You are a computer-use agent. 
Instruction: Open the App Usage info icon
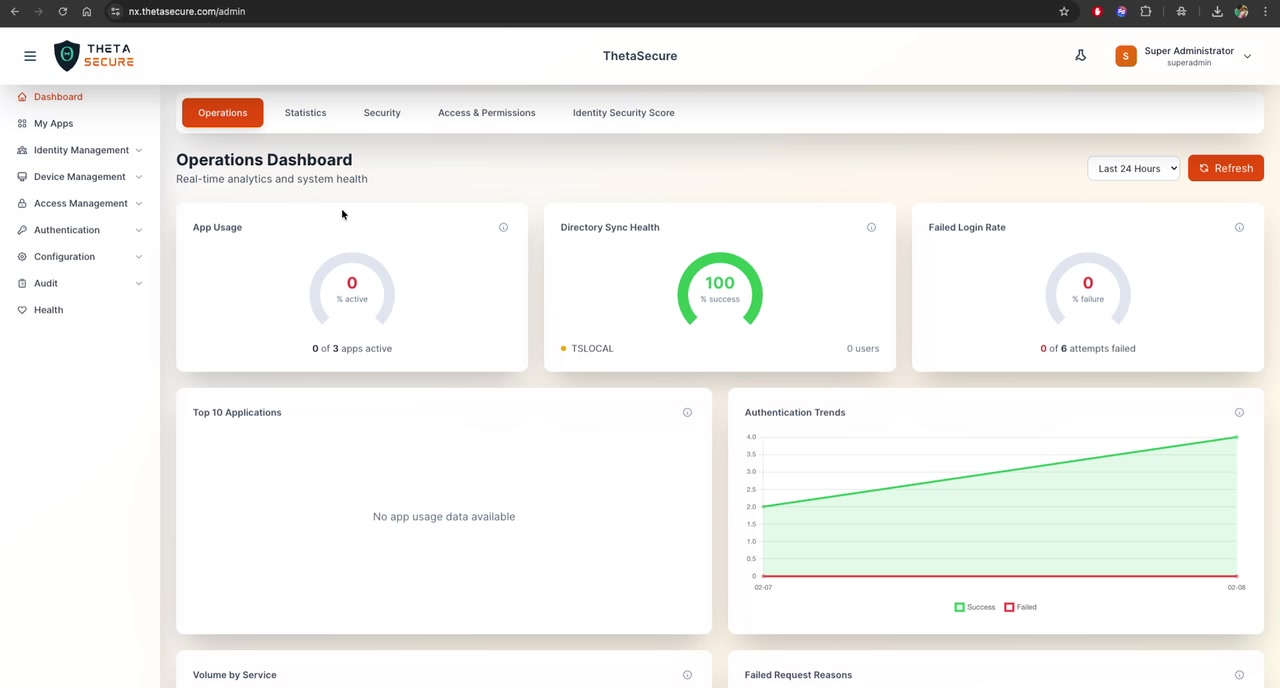(x=503, y=227)
